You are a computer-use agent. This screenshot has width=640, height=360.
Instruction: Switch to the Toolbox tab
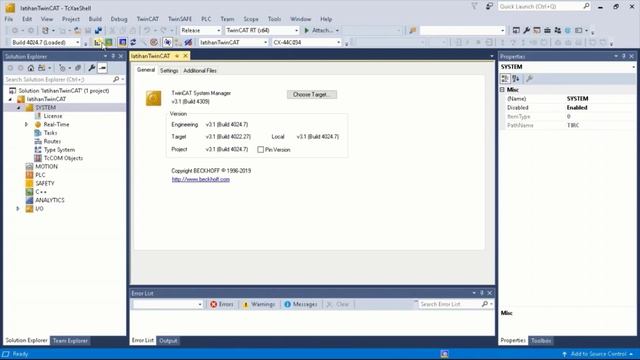coord(541,341)
